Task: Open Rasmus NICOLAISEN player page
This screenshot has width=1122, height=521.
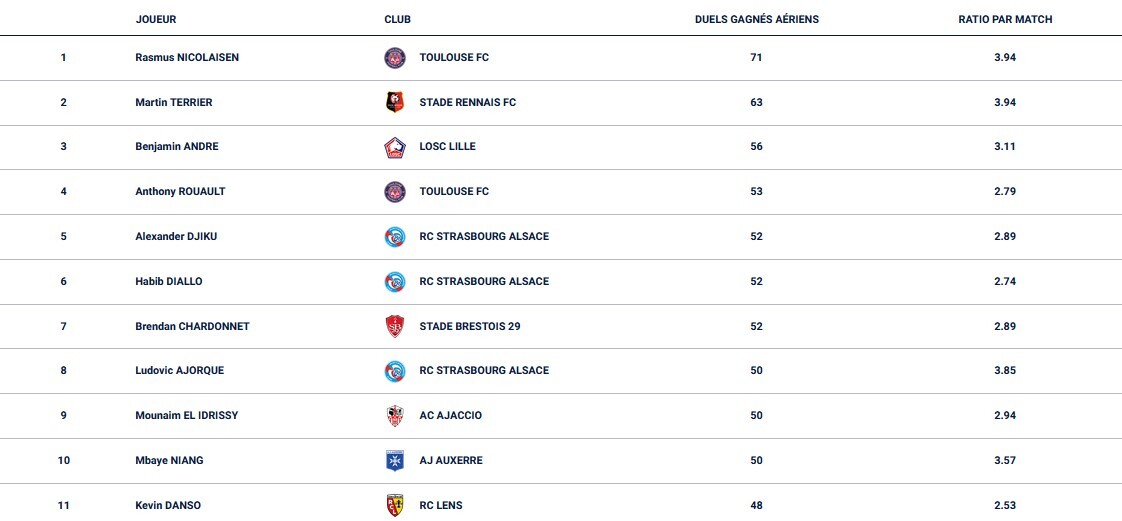Action: [187, 58]
